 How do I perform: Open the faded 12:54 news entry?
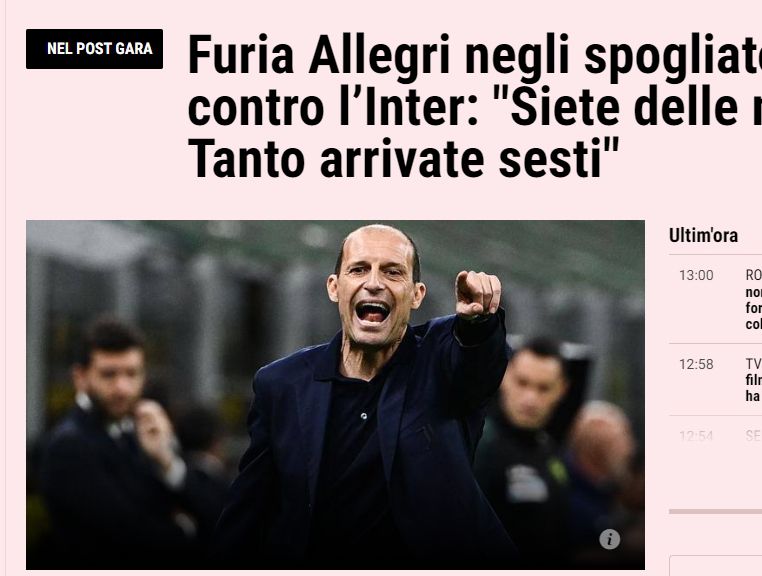[x=715, y=436]
